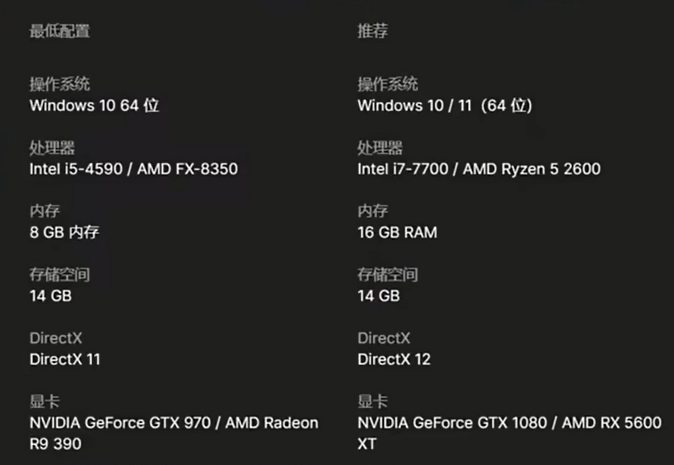This screenshot has width=674, height=465.
Task: Click the 16 GB RAM value
Action: tap(397, 232)
